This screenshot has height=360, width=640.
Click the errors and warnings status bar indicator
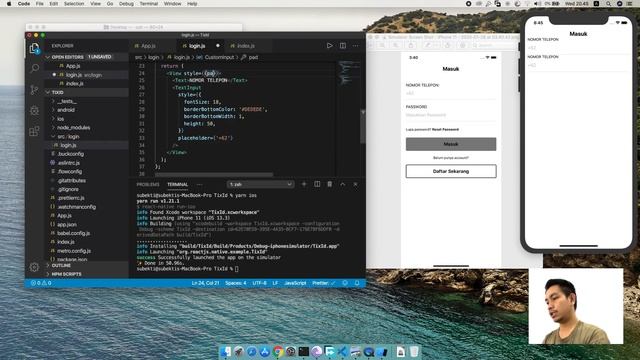pyautogui.click(x=41, y=283)
